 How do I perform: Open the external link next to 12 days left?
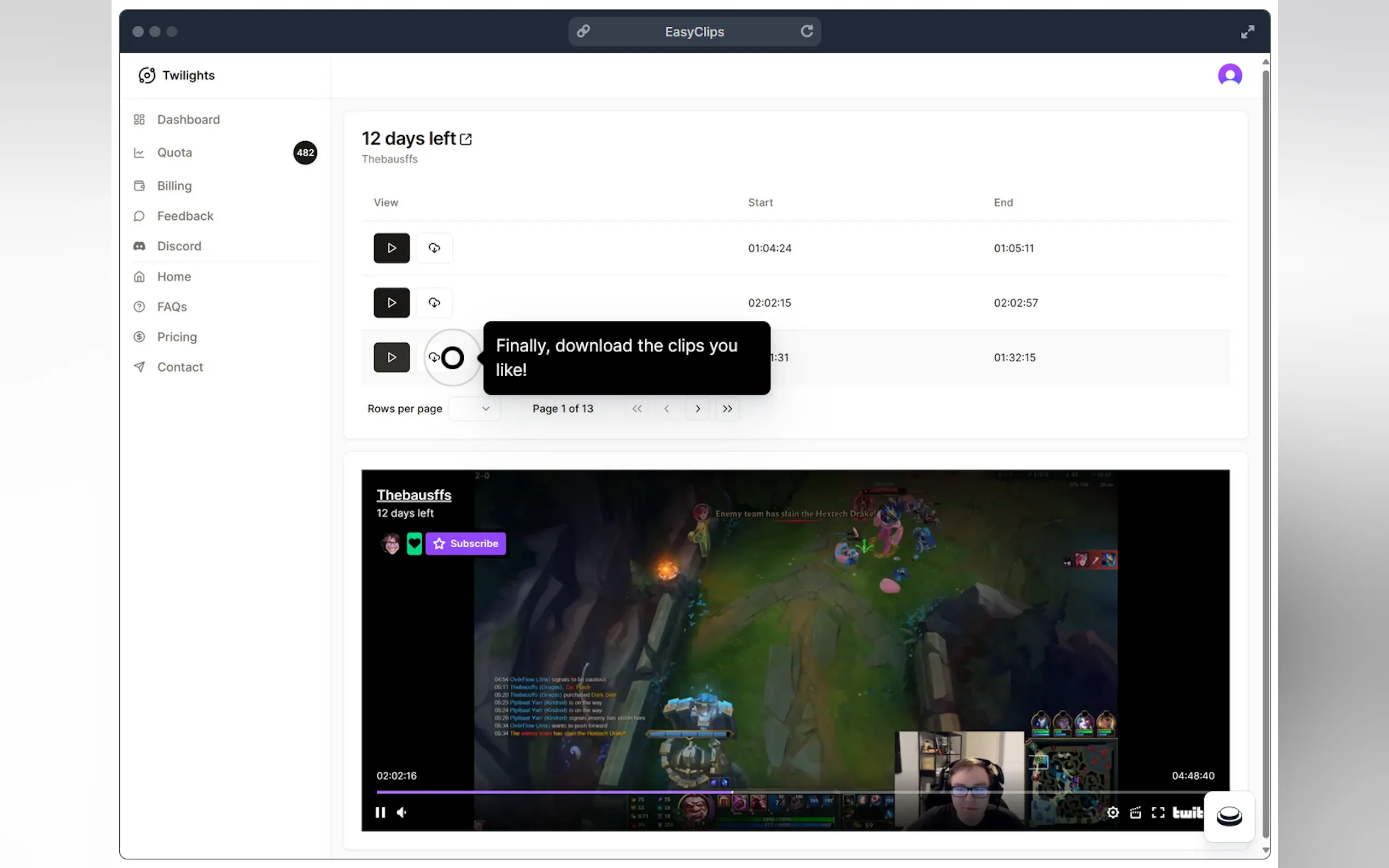tap(466, 139)
